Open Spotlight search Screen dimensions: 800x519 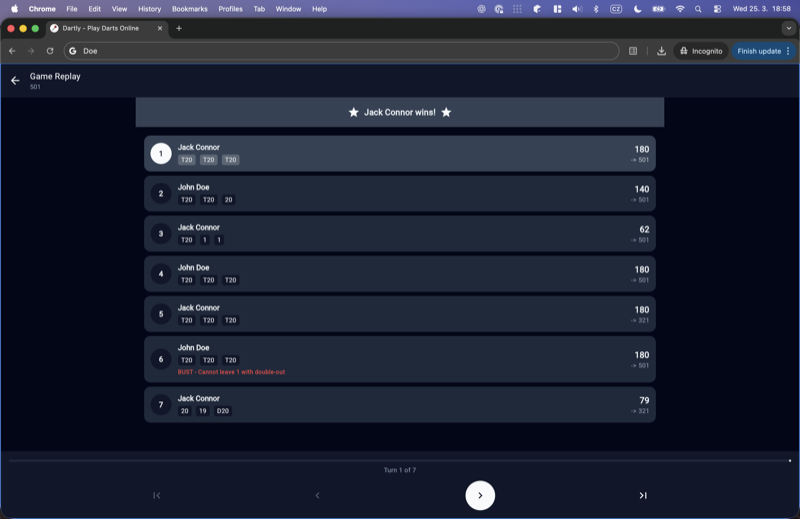(698, 9)
